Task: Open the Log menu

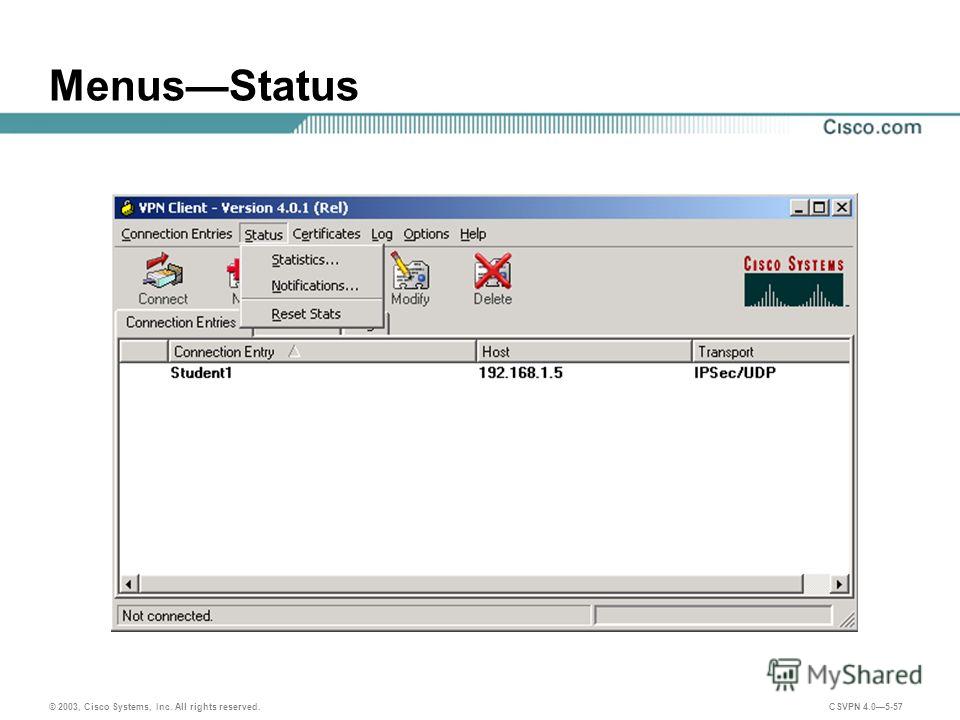Action: pyautogui.click(x=381, y=234)
